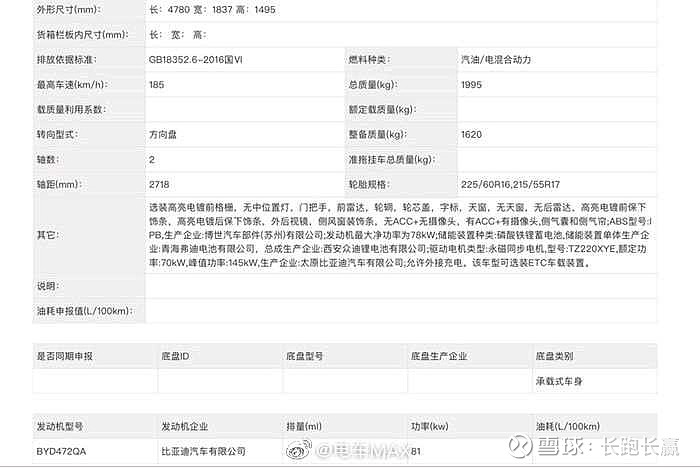Select top speed value 185
The height and width of the screenshot is (468, 700).
(156, 84)
